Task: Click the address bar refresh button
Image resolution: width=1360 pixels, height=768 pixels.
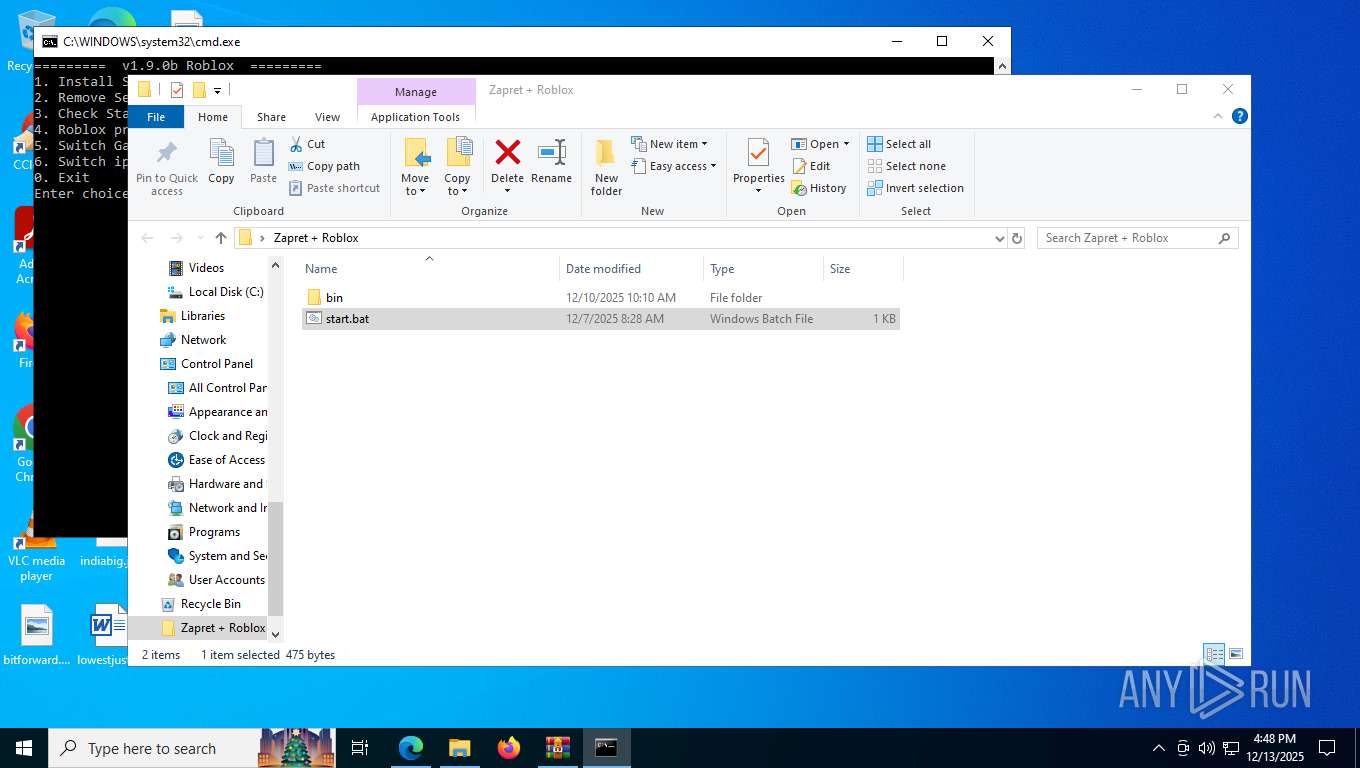Action: [1017, 238]
